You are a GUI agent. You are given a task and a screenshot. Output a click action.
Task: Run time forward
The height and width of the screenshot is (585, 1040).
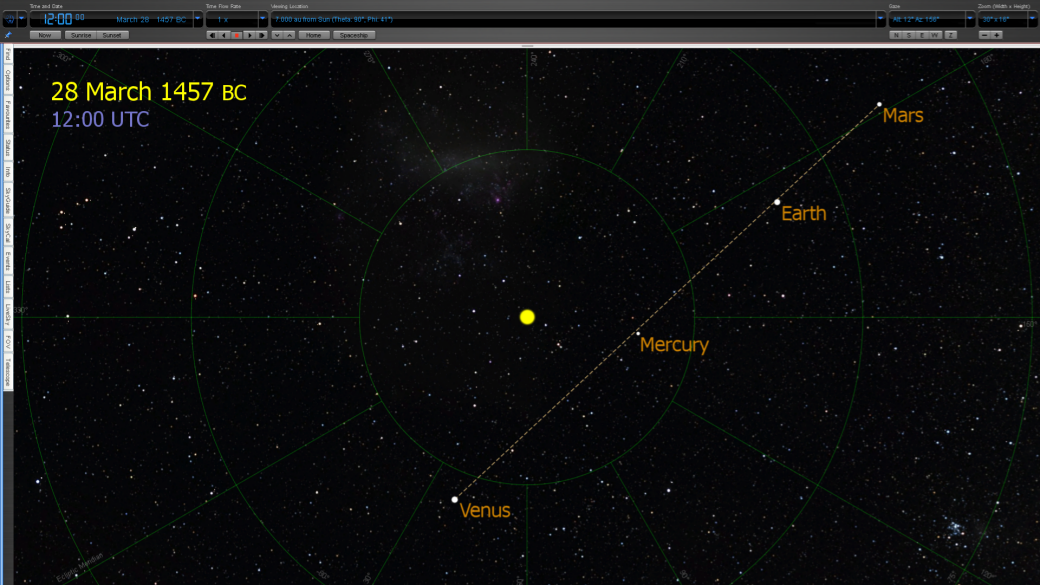(249, 35)
